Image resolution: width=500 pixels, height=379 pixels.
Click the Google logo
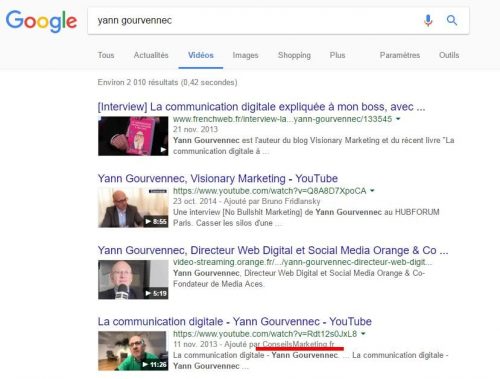[41, 21]
